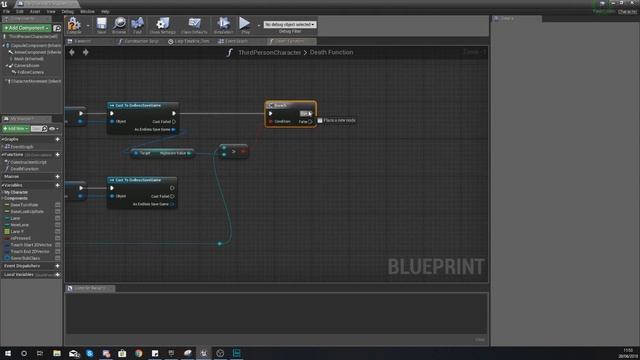Switch to the Construction Script tab
The width and height of the screenshot is (640, 360).
139,41
